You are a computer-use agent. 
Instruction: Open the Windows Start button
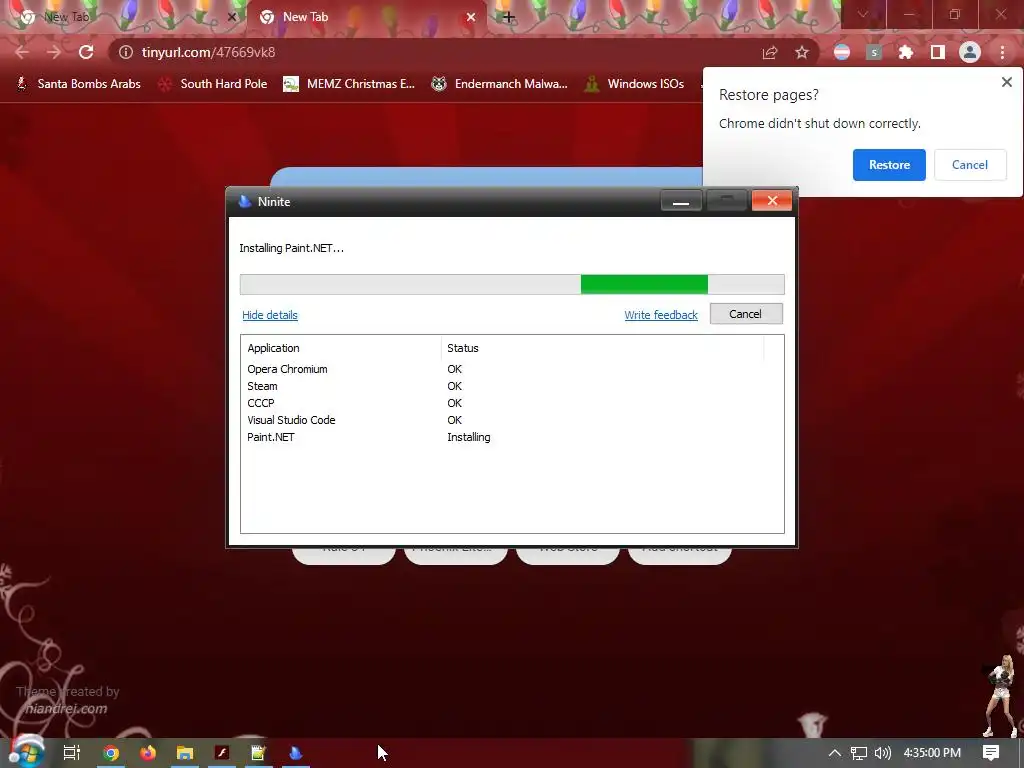click(x=26, y=752)
